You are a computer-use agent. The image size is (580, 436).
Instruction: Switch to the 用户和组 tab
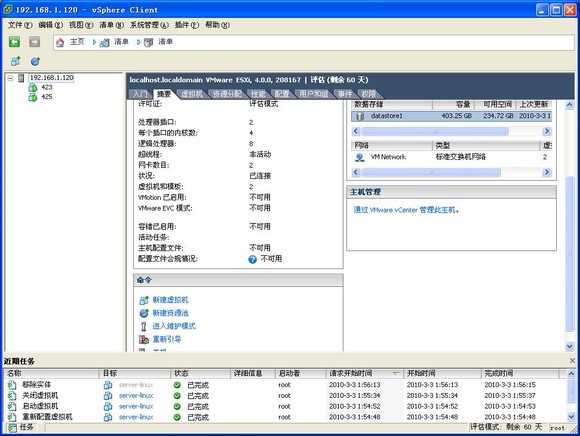313,94
